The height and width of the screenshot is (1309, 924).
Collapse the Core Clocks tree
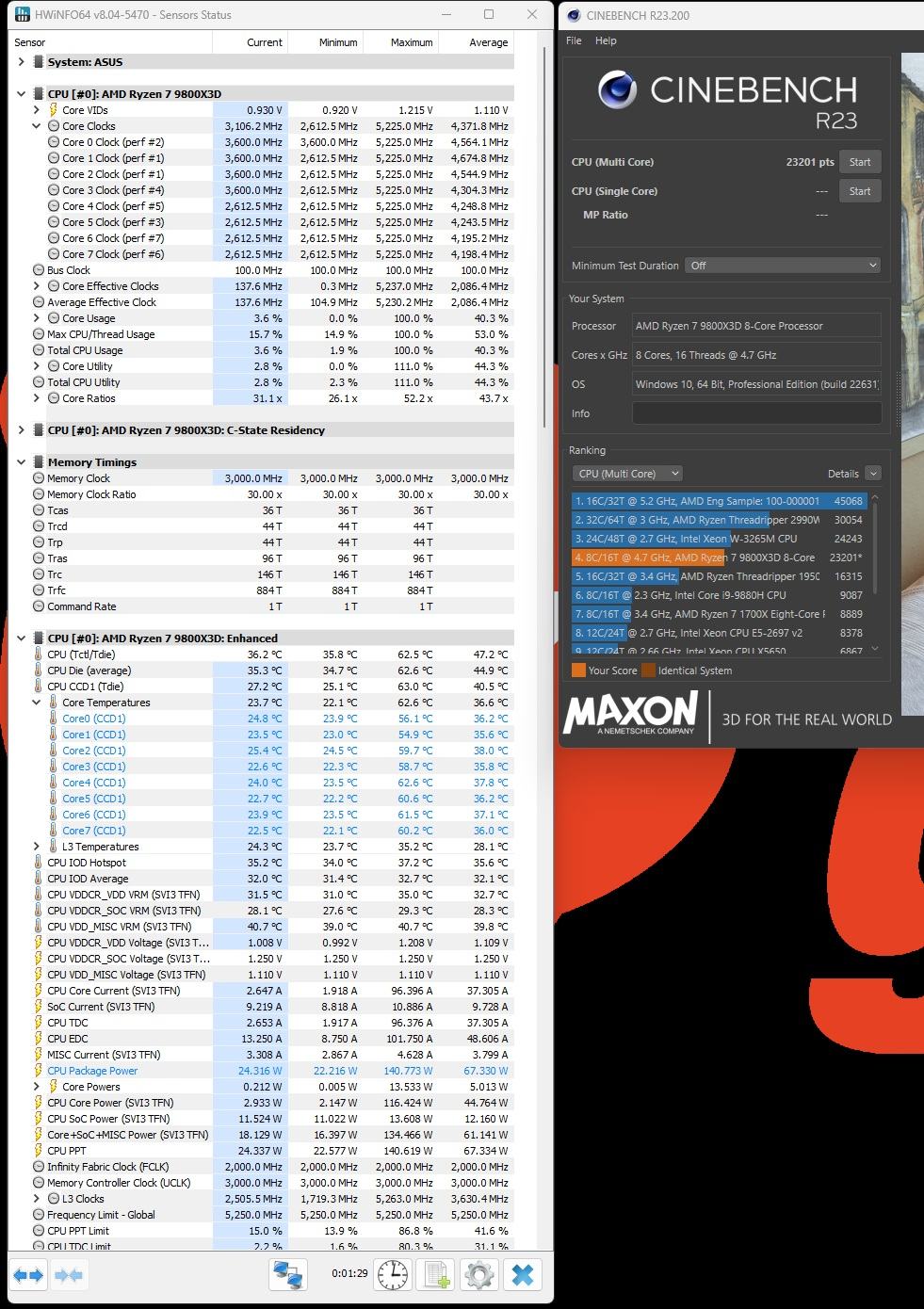(x=36, y=126)
